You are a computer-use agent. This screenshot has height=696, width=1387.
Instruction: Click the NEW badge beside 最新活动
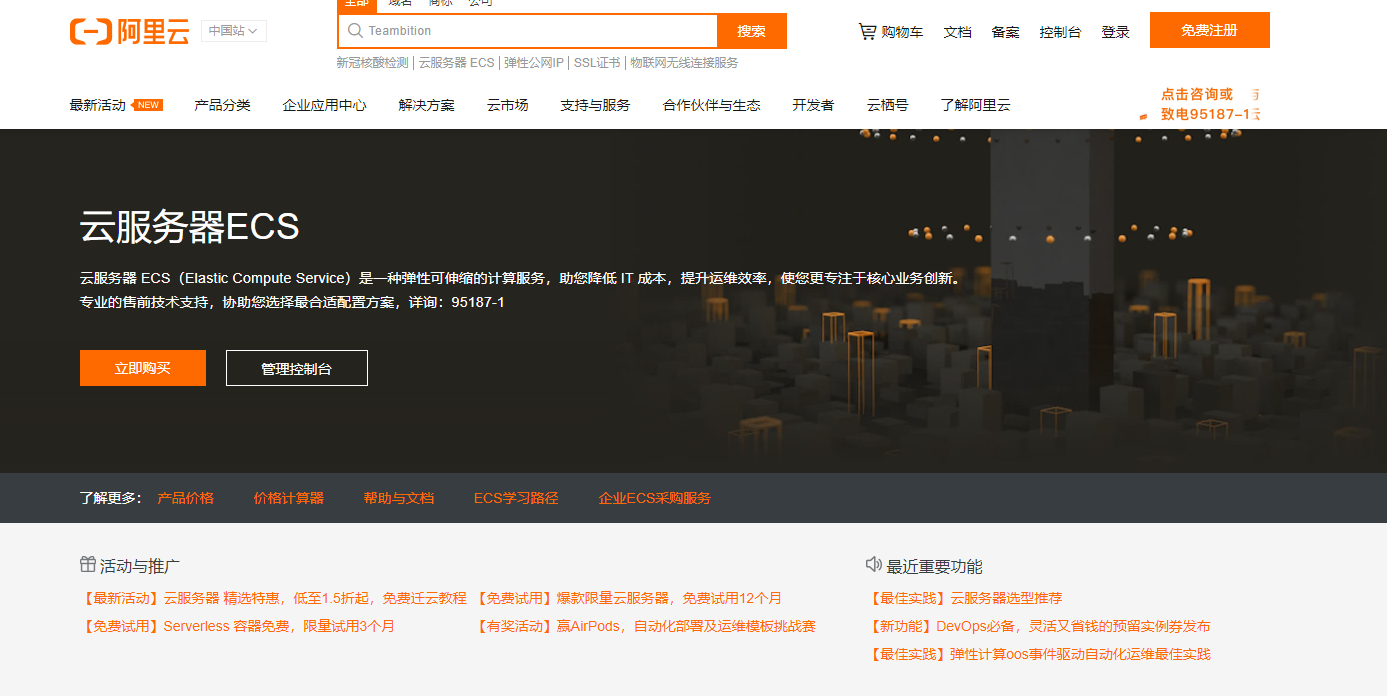coord(148,105)
